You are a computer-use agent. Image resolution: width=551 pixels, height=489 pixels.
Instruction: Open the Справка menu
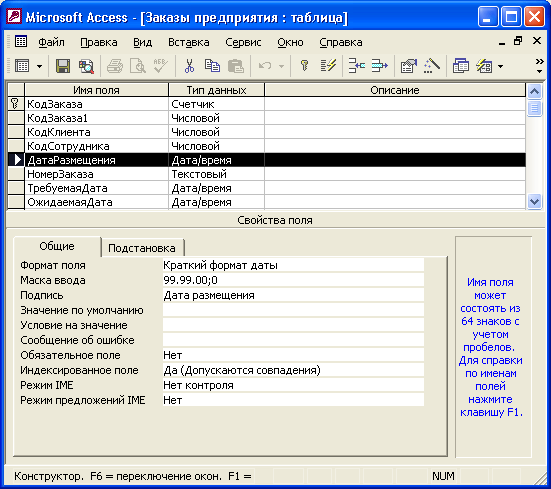341,42
